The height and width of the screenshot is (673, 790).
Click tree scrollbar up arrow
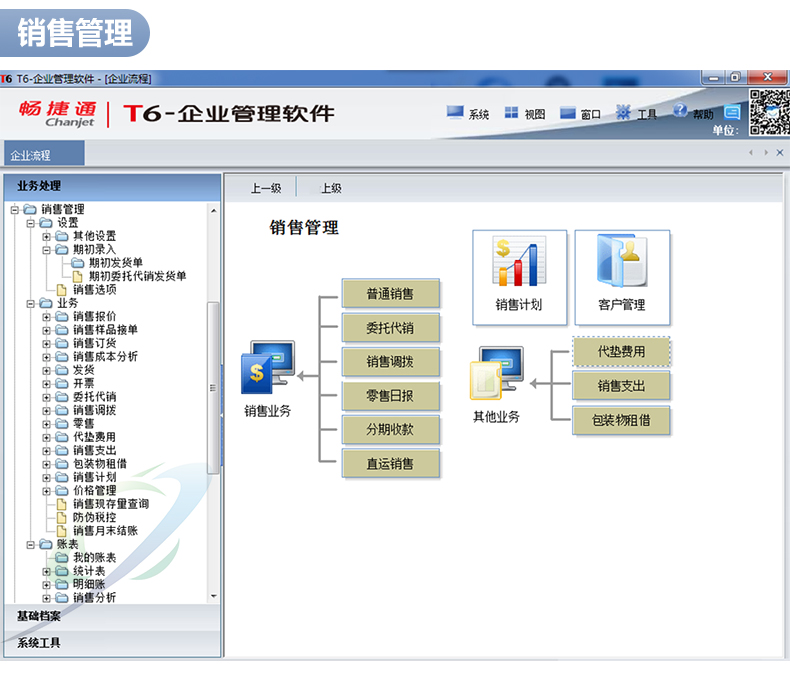(214, 211)
